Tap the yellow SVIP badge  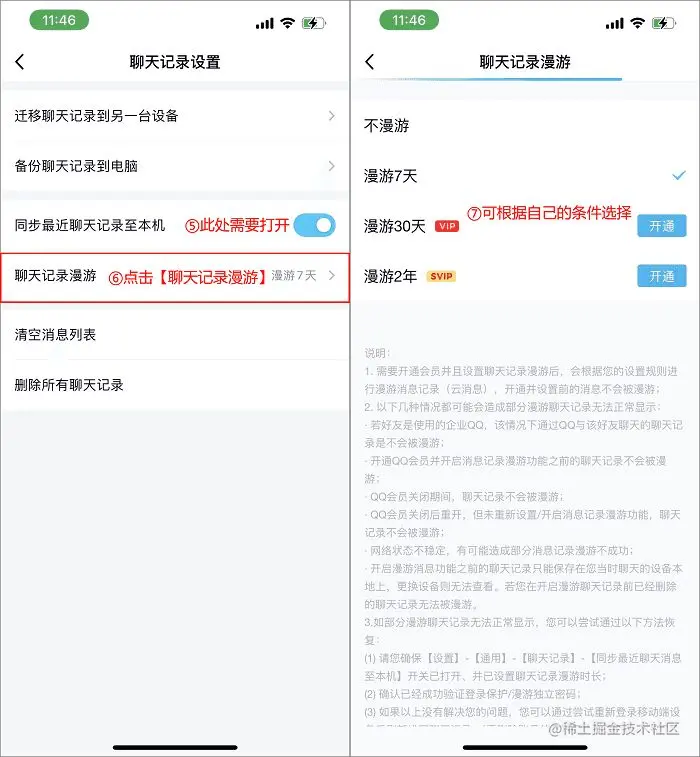click(x=441, y=276)
